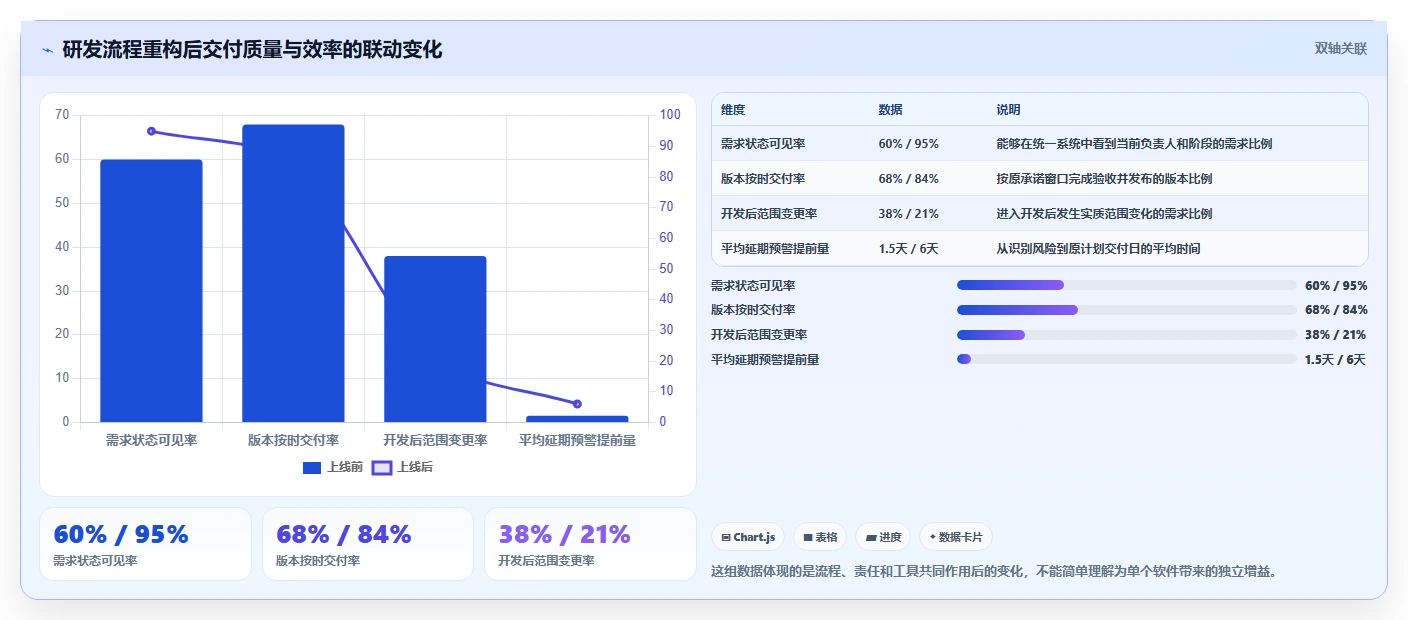Click the line point above 平均延期预警提前量
The width and height of the screenshot is (1408, 620).
pyautogui.click(x=577, y=404)
